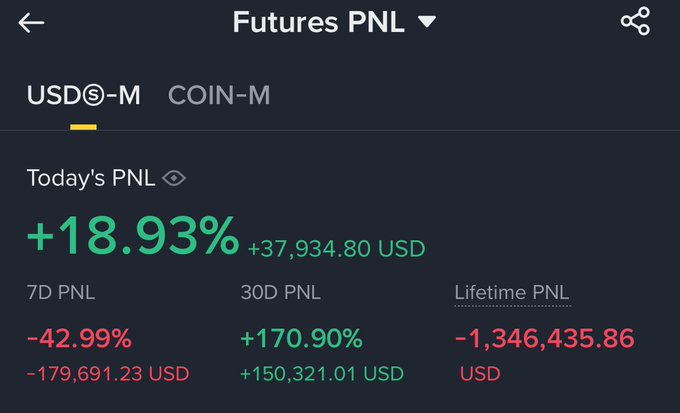This screenshot has width=680, height=413.
Task: Toggle the eye icon to hide PNL
Action: click(175, 178)
